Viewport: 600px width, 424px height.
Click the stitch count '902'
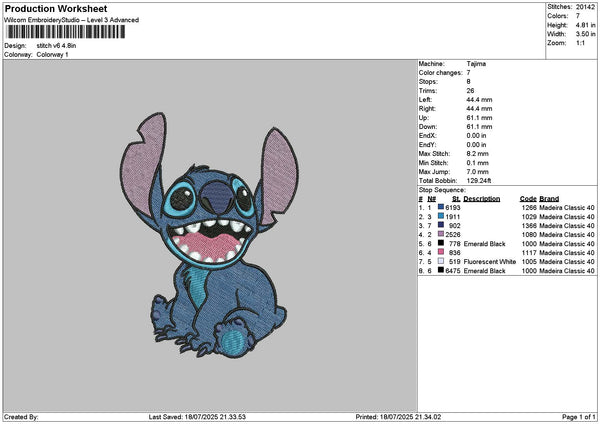(455, 226)
